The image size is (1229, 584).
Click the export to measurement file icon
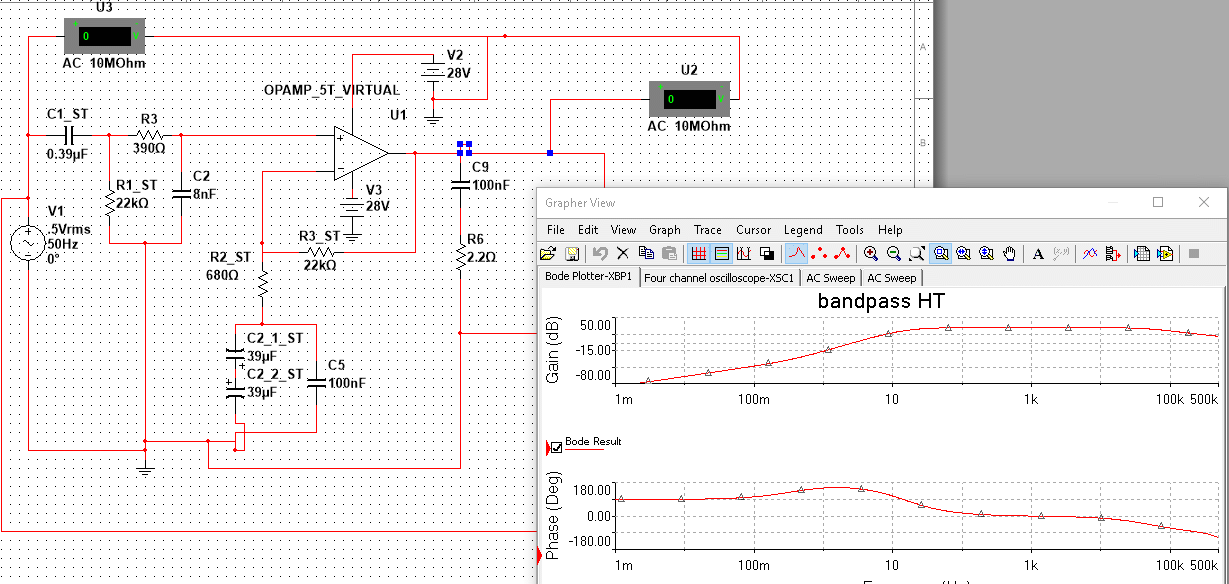pyautogui.click(x=1165, y=254)
